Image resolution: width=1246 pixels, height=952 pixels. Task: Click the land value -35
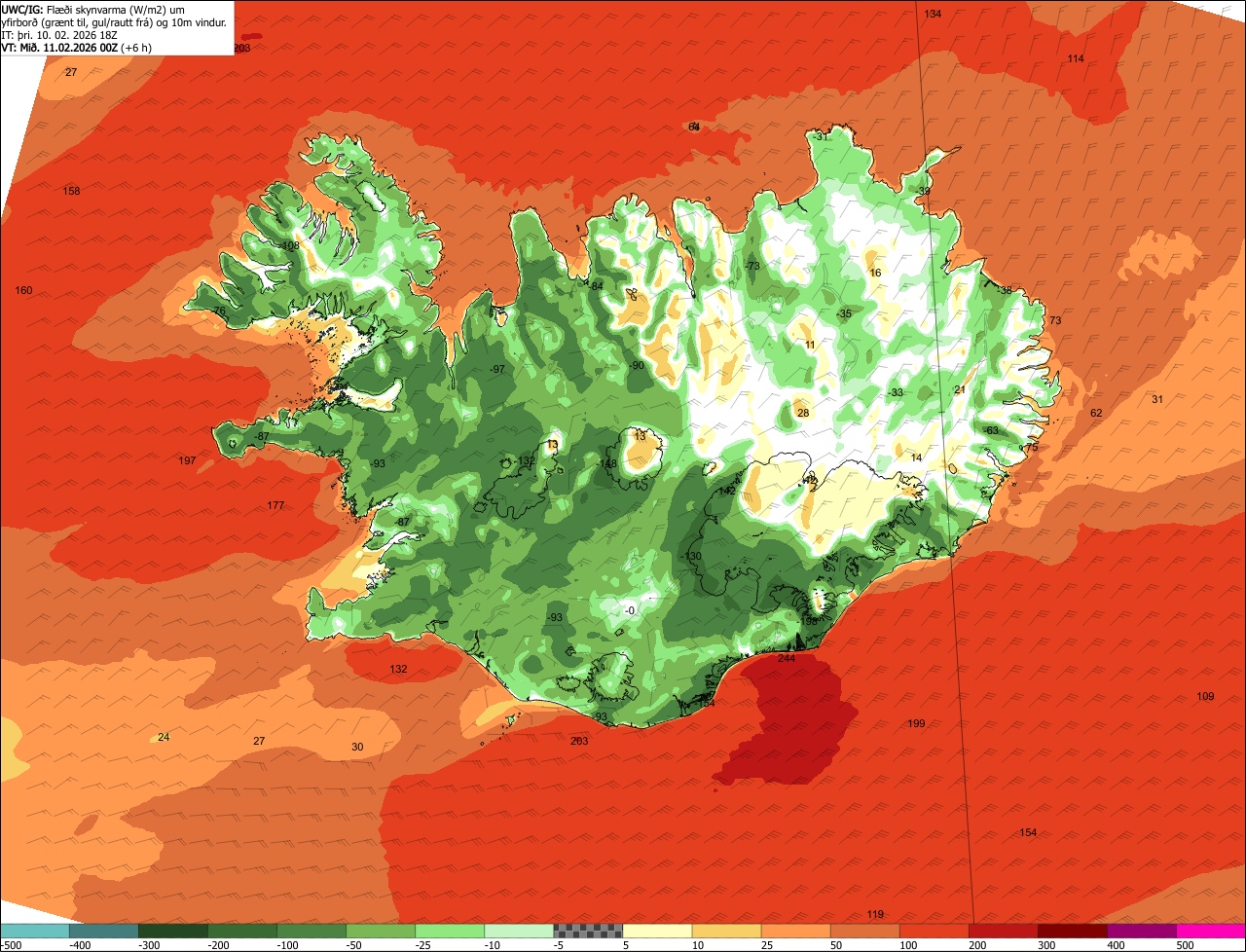click(x=843, y=314)
